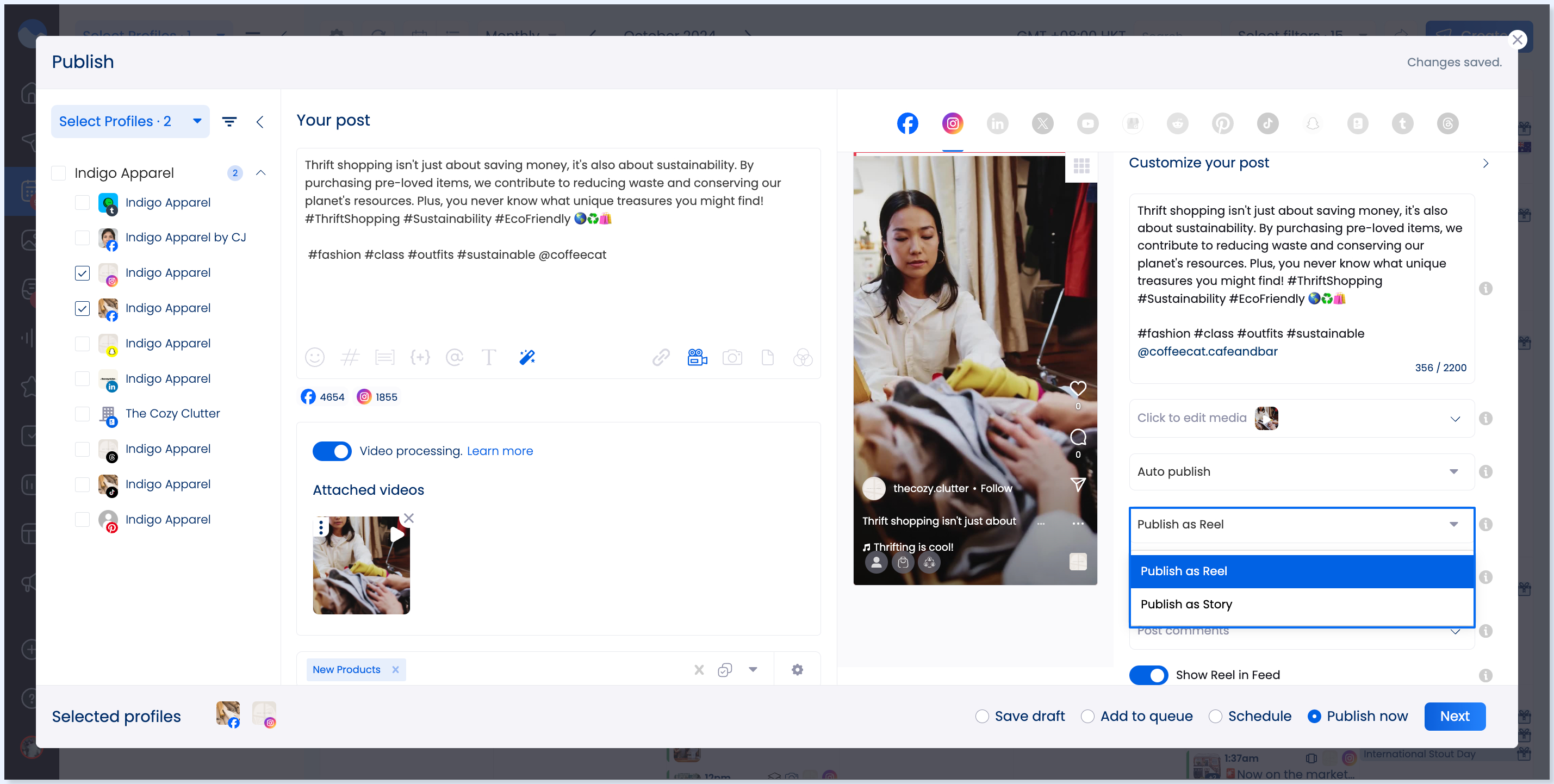
Task: Toggle the Video processing switch
Action: [332, 451]
